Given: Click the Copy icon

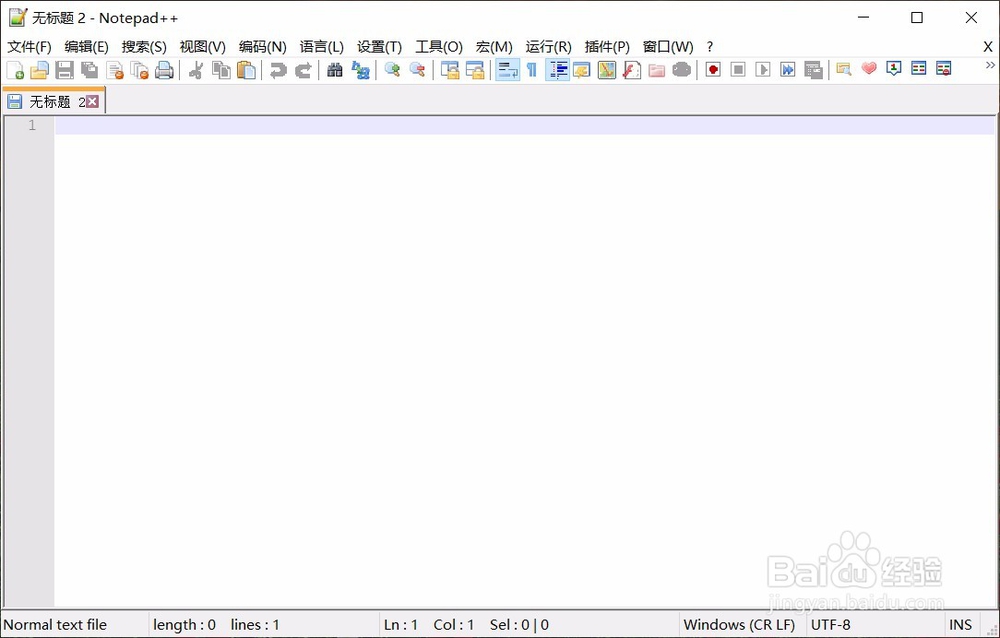Looking at the screenshot, I should click(x=221, y=70).
